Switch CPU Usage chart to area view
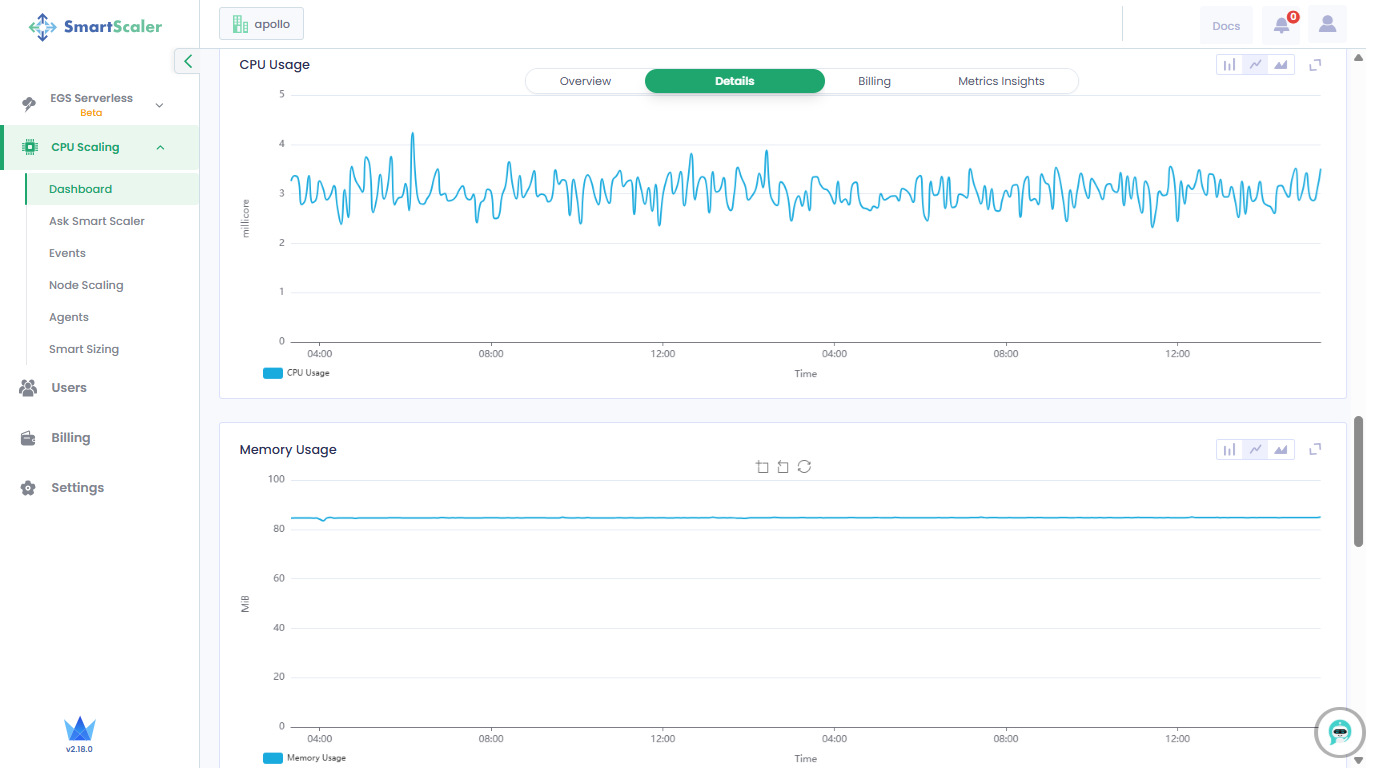The height and width of the screenshot is (784, 1381). (x=1281, y=65)
